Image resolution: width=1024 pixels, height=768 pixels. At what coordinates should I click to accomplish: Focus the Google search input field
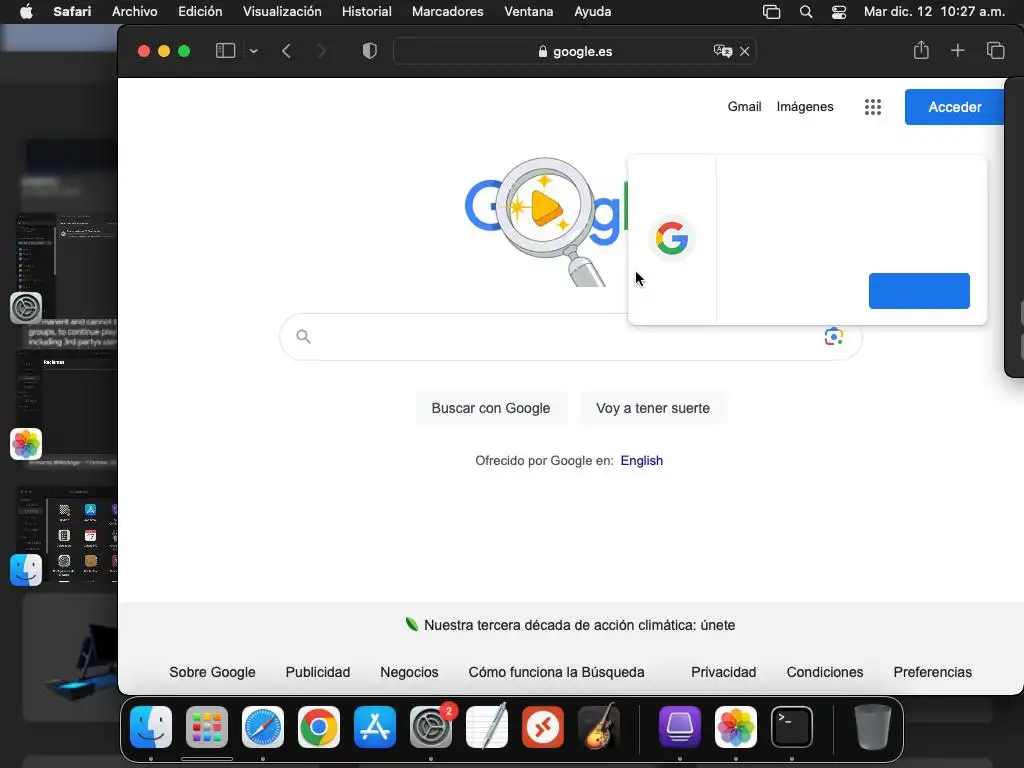[570, 337]
